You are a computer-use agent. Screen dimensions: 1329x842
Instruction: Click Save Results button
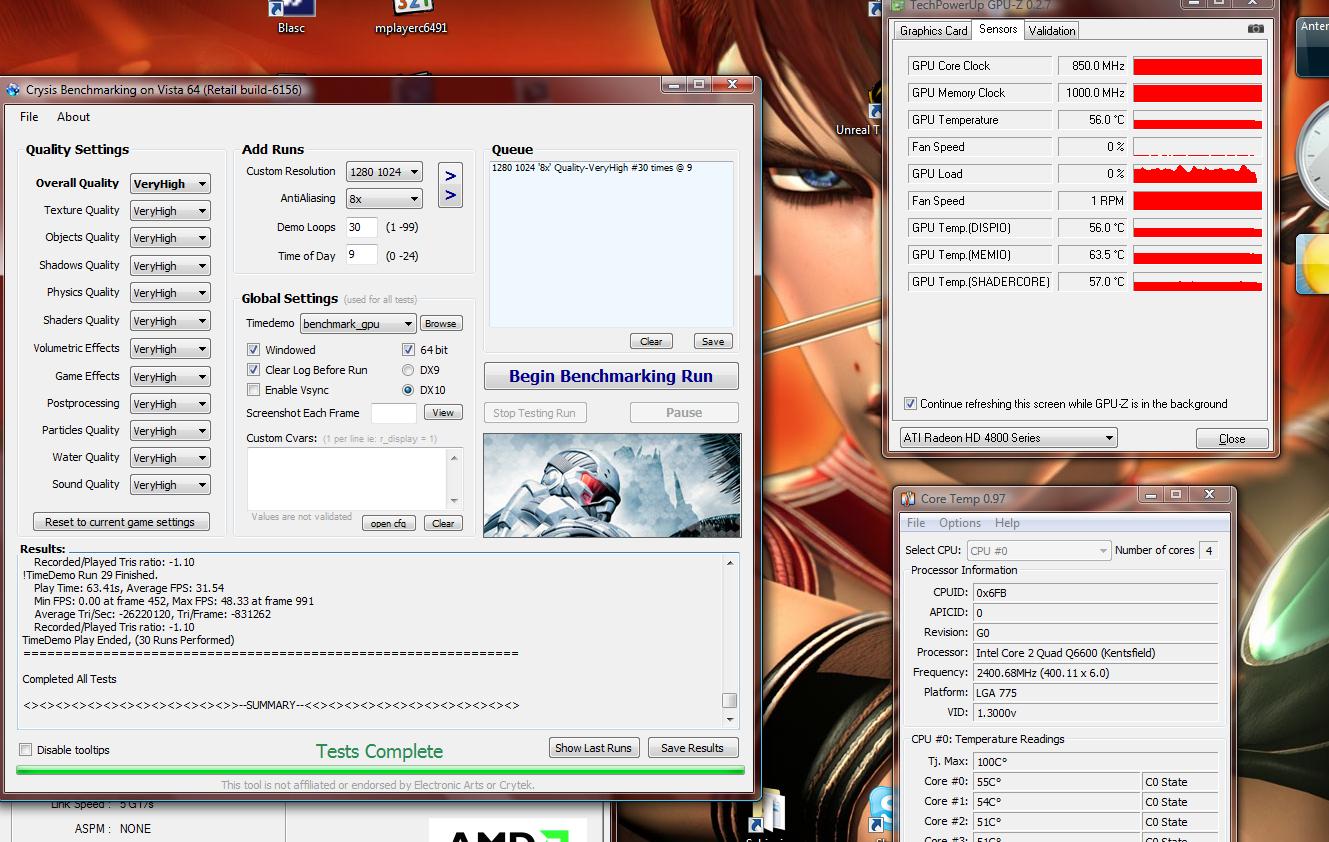[692, 748]
